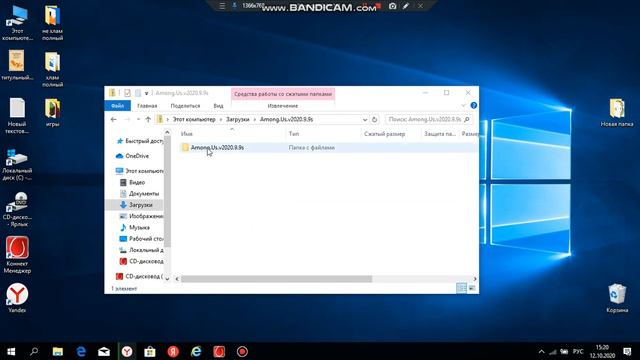The height and width of the screenshot is (360, 640).
Task: Open Yandex Browser taskbar icon
Action: (x=127, y=351)
